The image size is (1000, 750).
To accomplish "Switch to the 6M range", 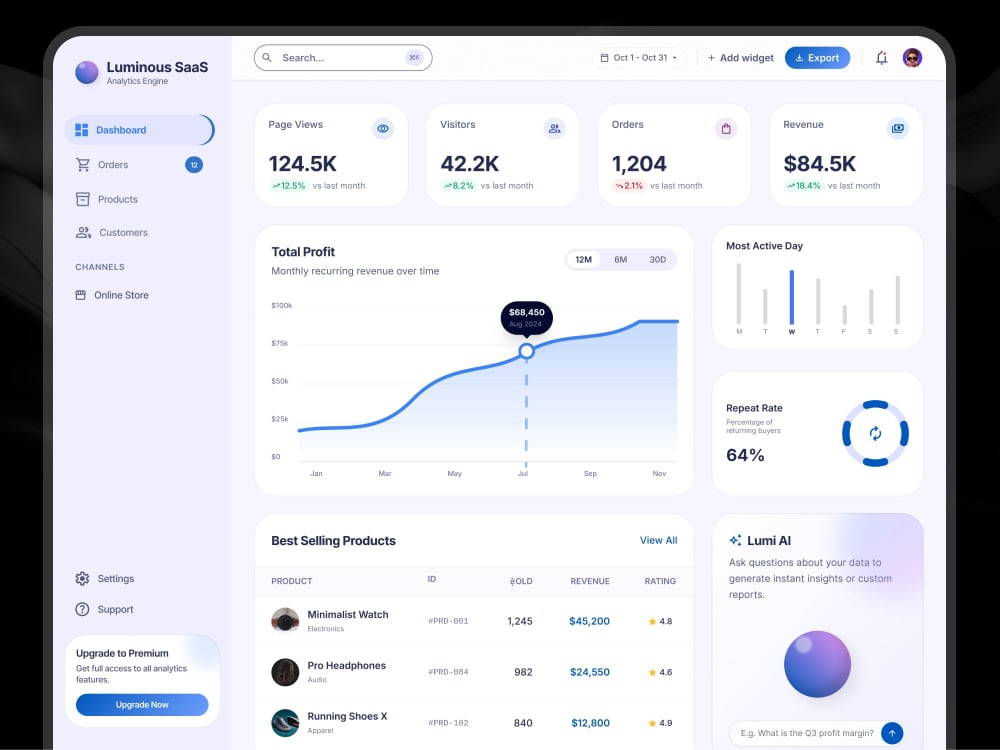I will coord(621,260).
